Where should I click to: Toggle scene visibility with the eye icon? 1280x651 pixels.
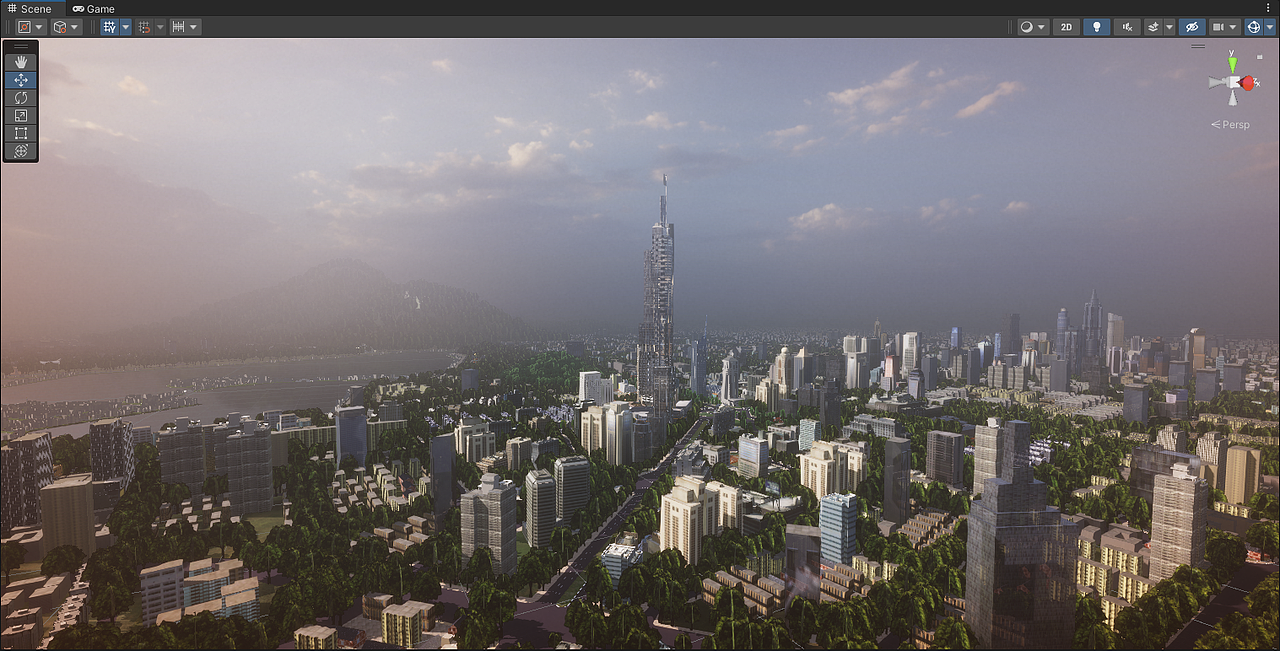point(1191,27)
